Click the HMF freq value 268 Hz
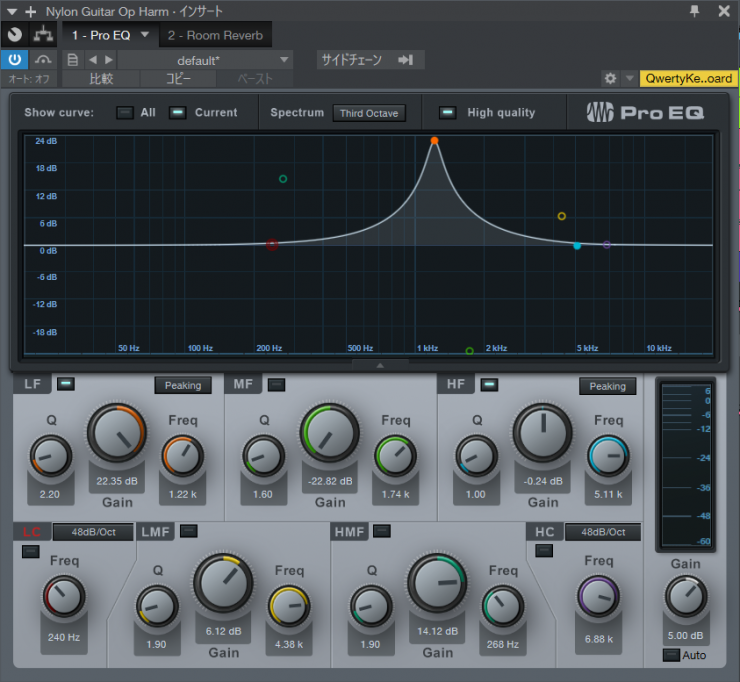The width and height of the screenshot is (740, 682). pos(503,644)
